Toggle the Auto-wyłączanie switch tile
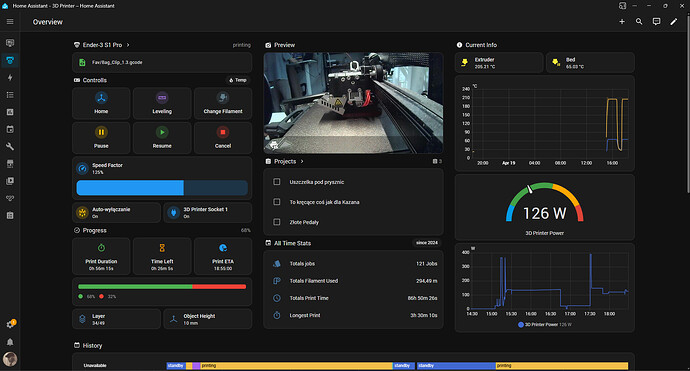 point(117,213)
